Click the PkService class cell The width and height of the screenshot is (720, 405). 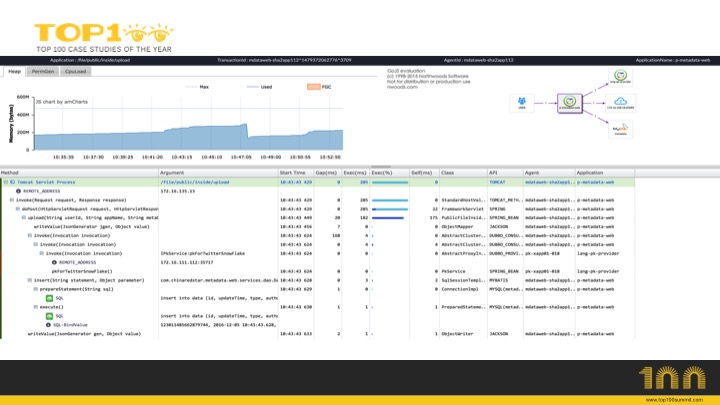pyautogui.click(x=463, y=271)
